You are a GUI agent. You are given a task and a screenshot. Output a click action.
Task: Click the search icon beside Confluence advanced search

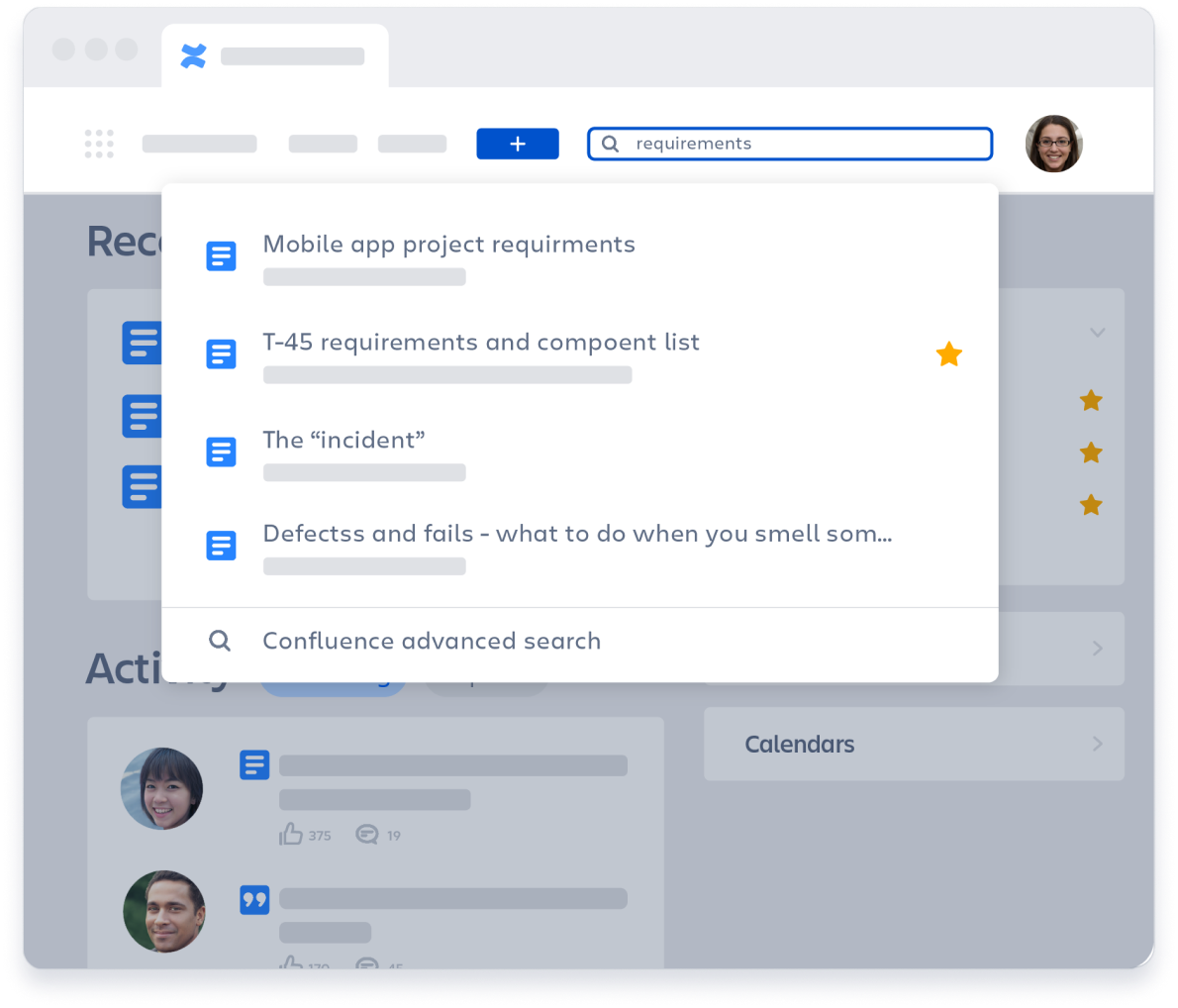tap(220, 641)
